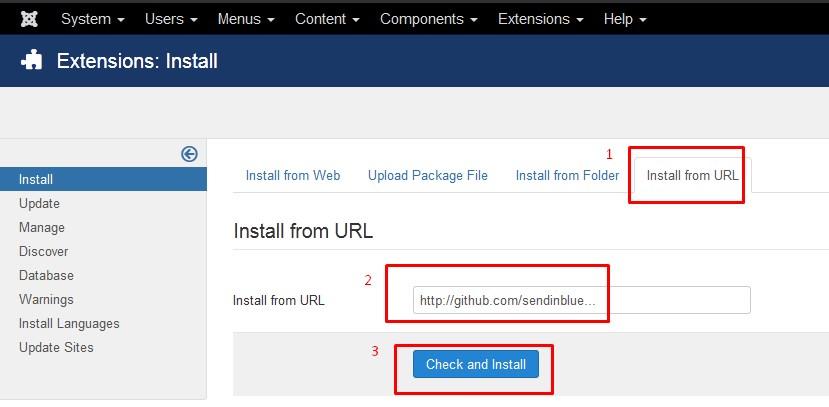Select Update Sites in the sidebar
This screenshot has width=829, height=407.
coord(56,347)
